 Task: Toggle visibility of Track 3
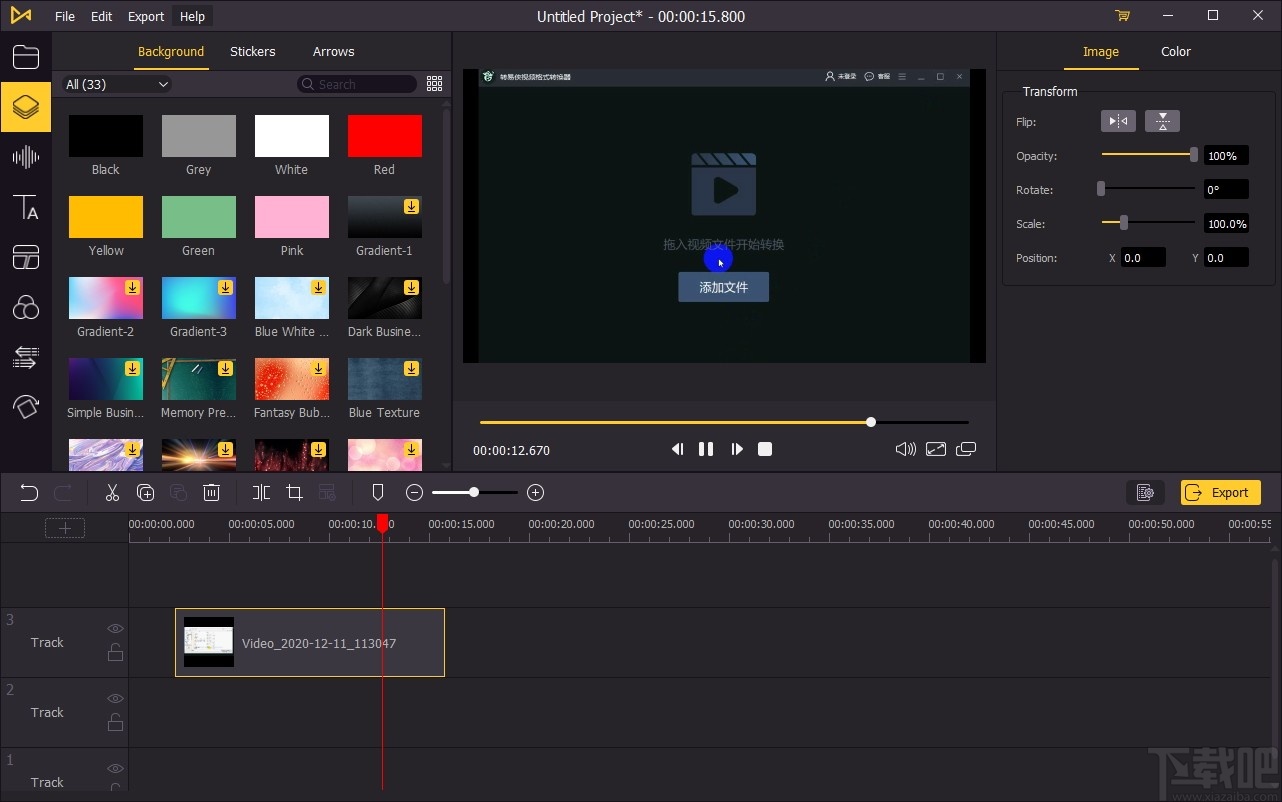(x=115, y=628)
